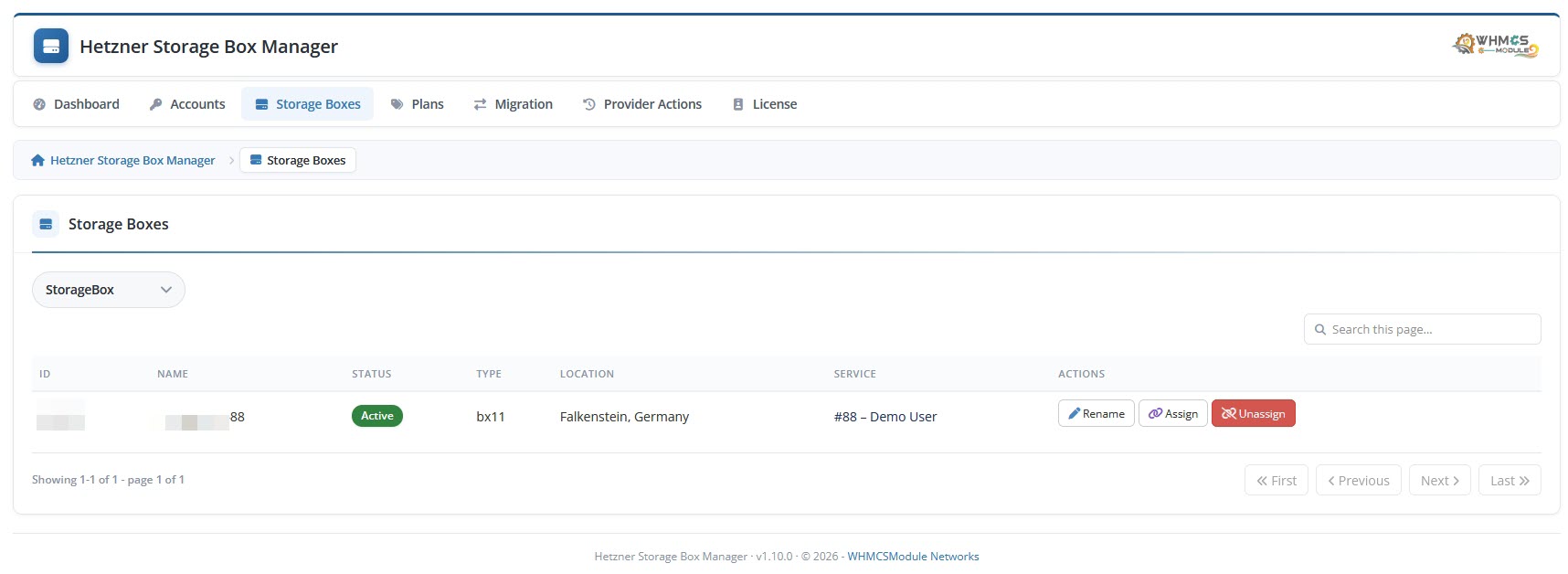Viewport: 1568px width, 574px height.
Task: Click the broken-link icon on Unassign
Action: 1229,413
